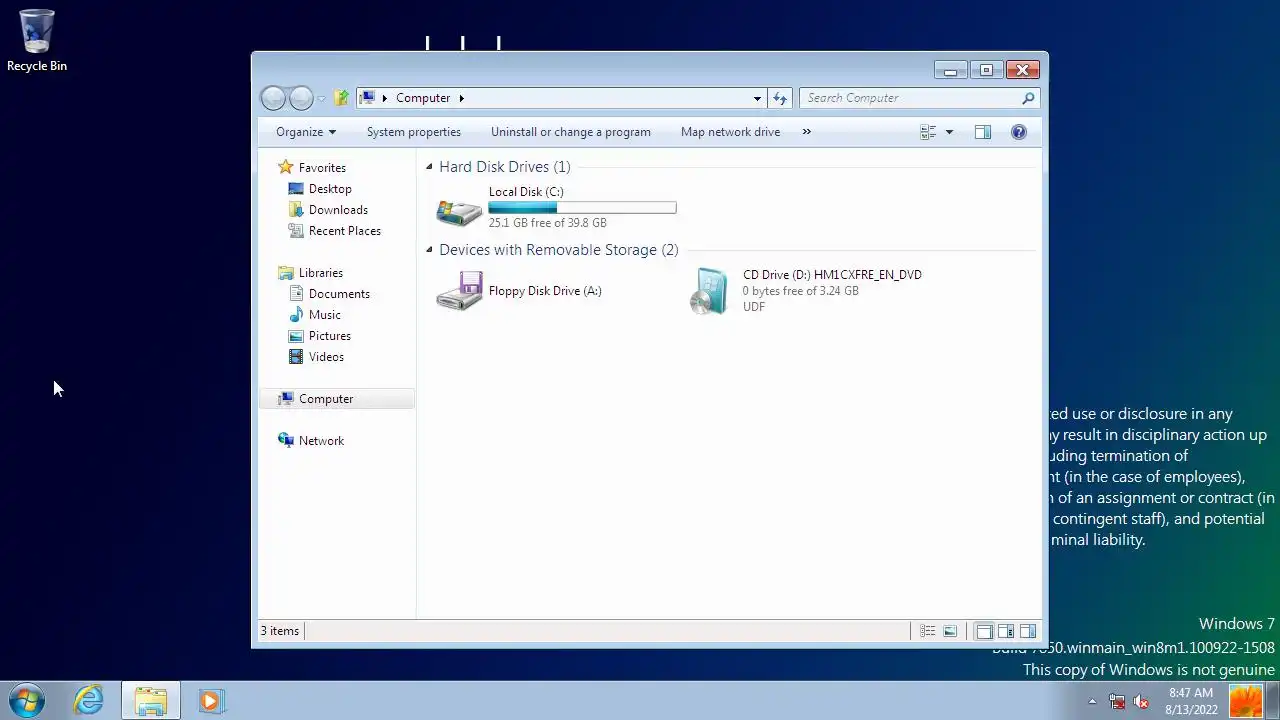Click System properties in the toolbar
This screenshot has height=720, width=1280.
414,132
